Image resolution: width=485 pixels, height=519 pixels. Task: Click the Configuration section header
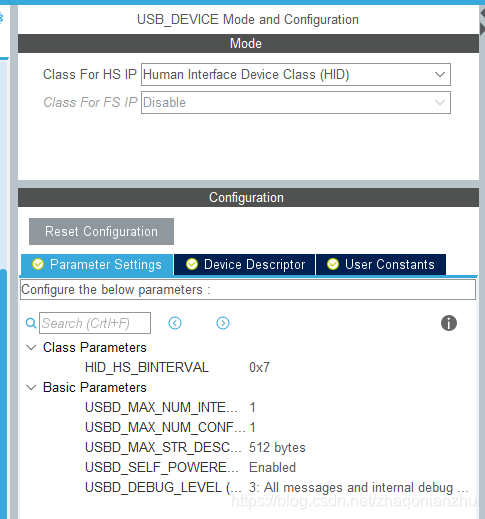[x=248, y=197]
